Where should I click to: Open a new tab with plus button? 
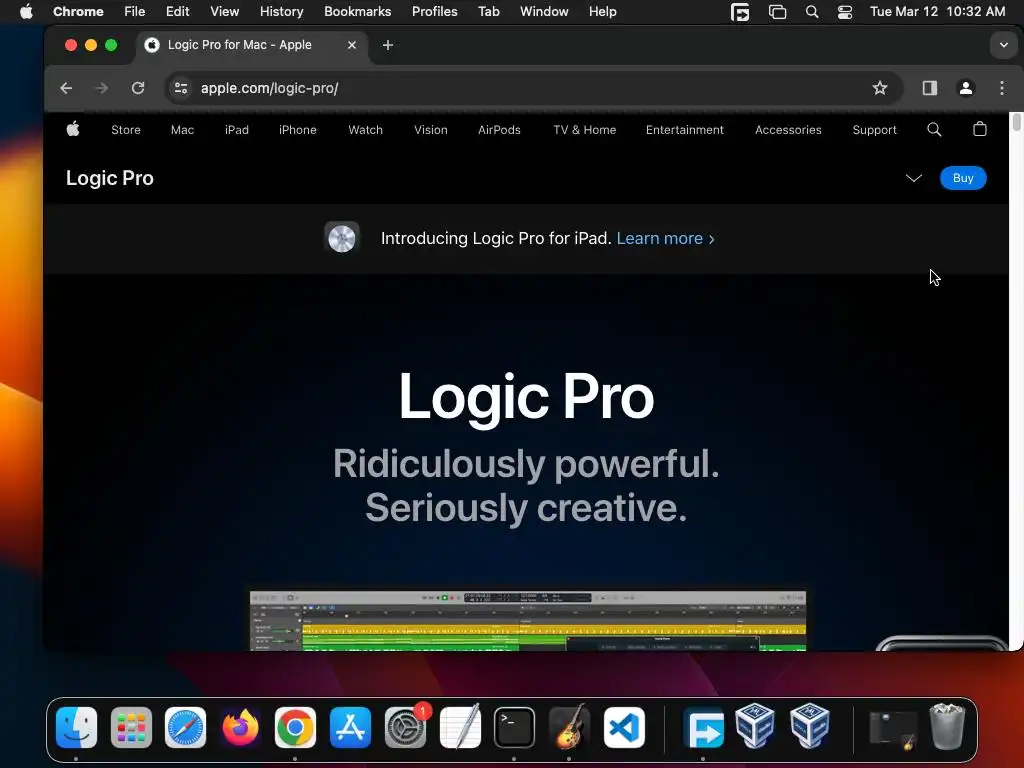point(387,45)
